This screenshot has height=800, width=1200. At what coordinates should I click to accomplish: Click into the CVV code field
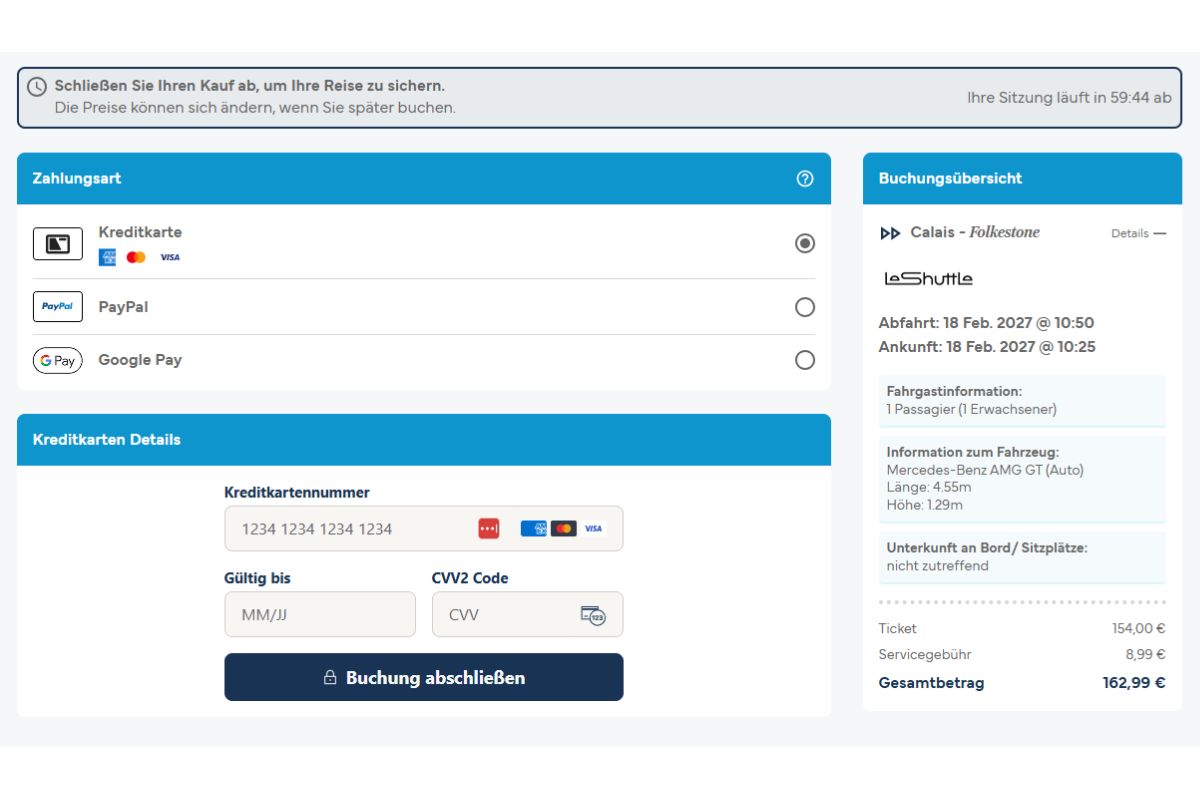point(527,614)
